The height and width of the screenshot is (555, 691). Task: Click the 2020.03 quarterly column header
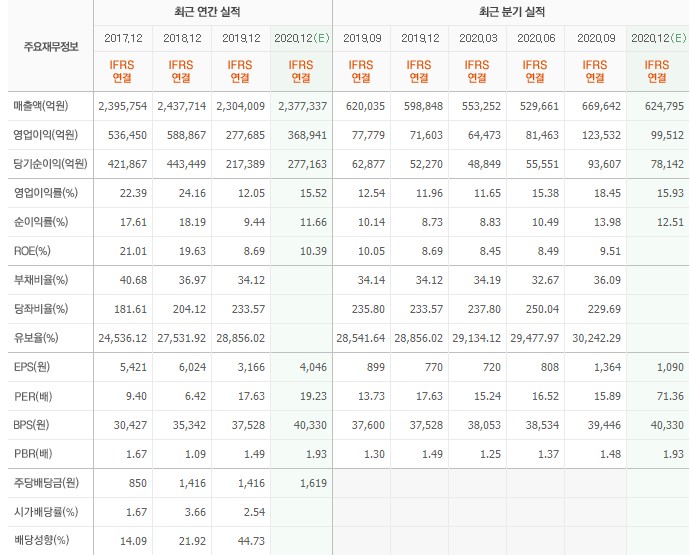click(x=479, y=38)
